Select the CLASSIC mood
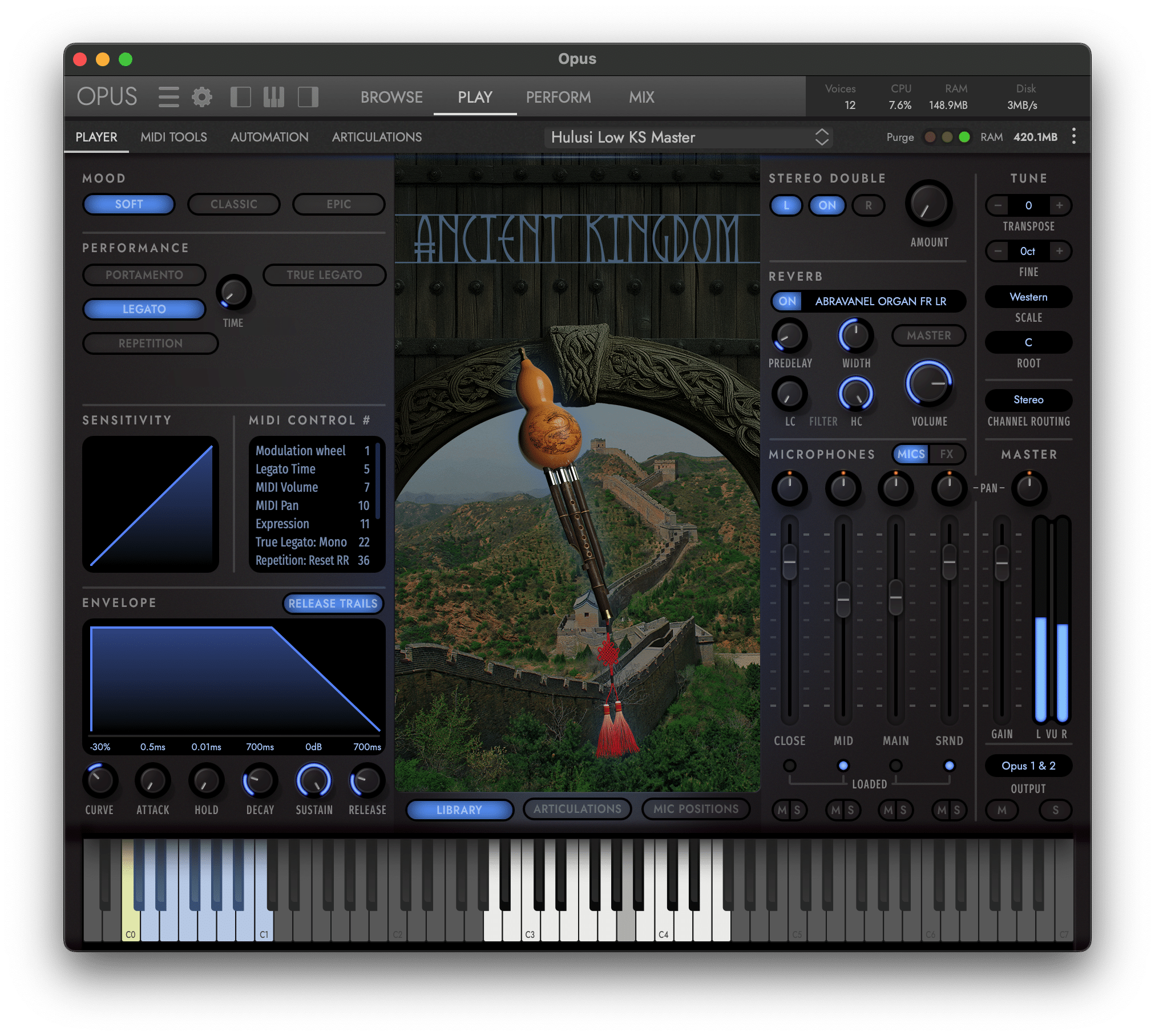The height and width of the screenshot is (1036, 1155). coord(234,204)
